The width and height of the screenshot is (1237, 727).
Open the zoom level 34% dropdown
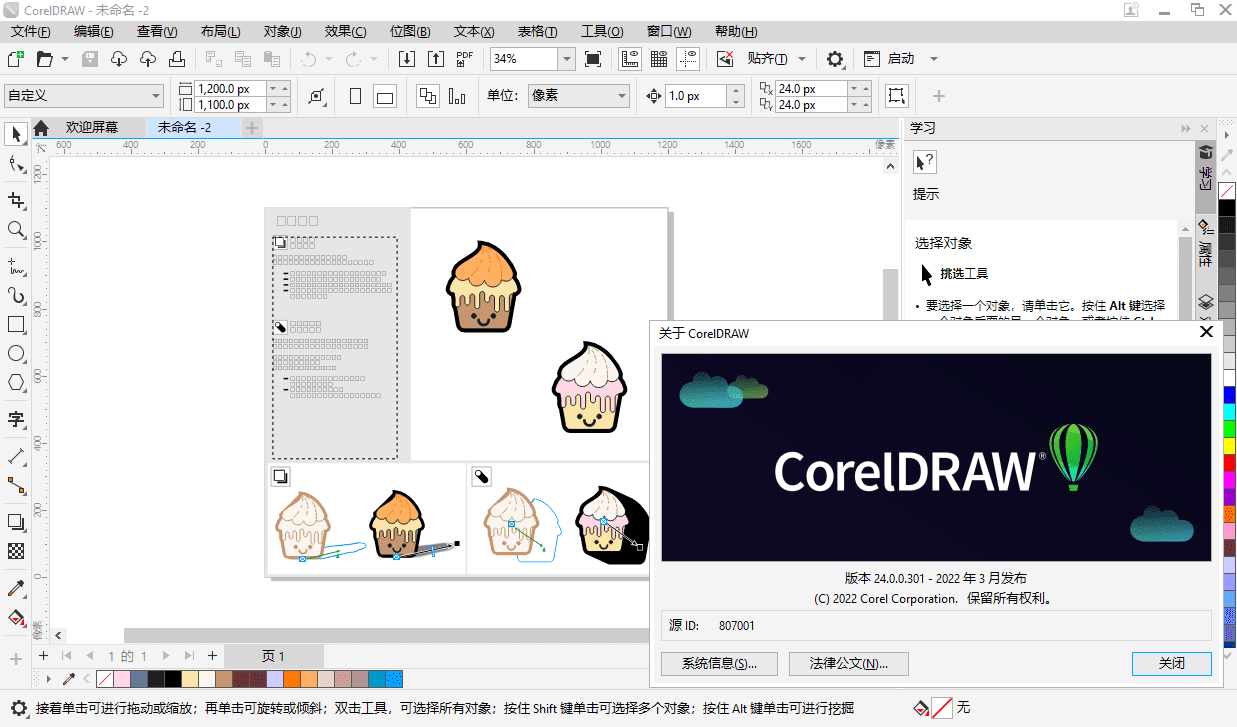point(567,59)
